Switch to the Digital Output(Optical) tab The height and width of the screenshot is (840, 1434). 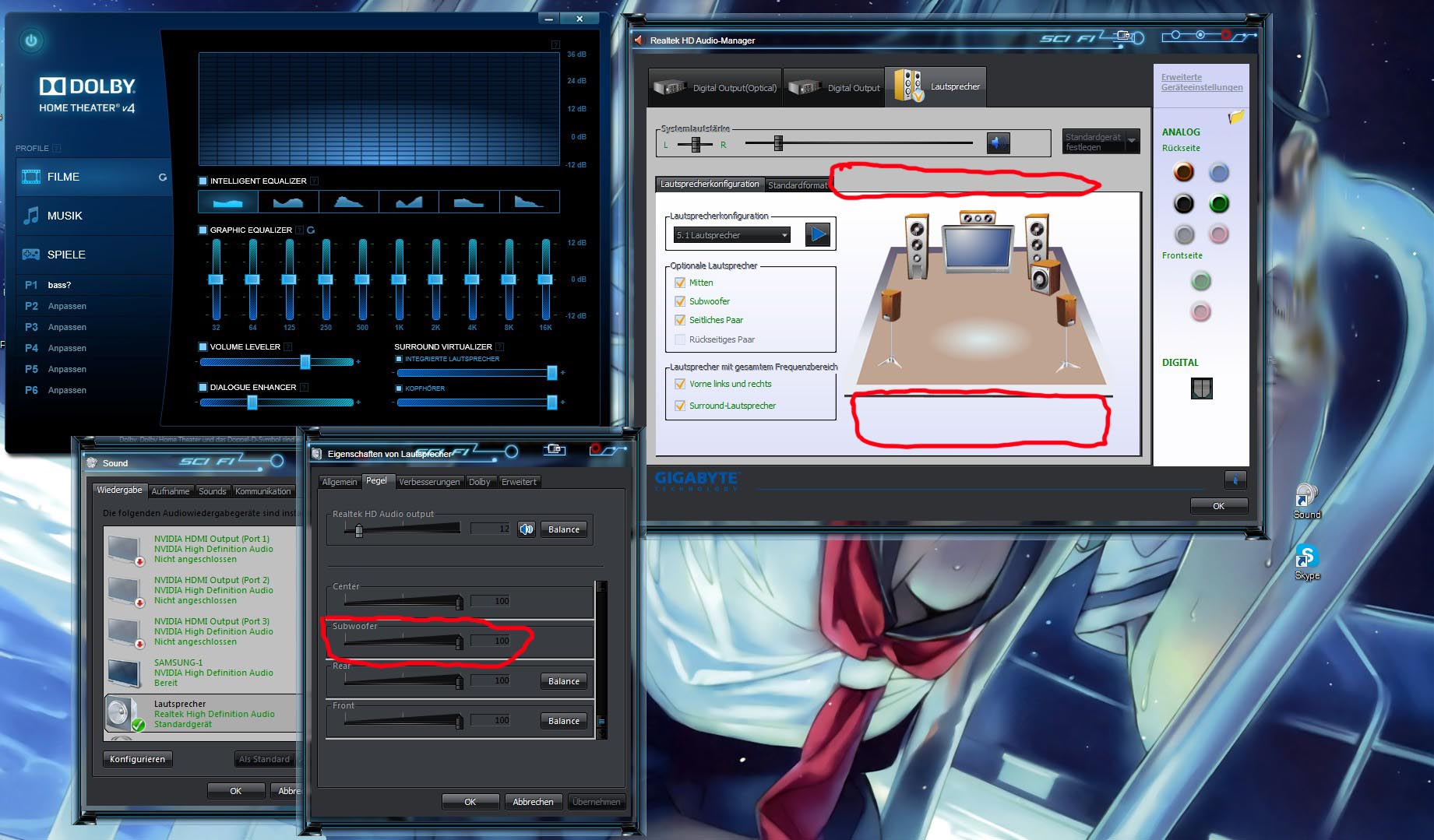click(714, 88)
